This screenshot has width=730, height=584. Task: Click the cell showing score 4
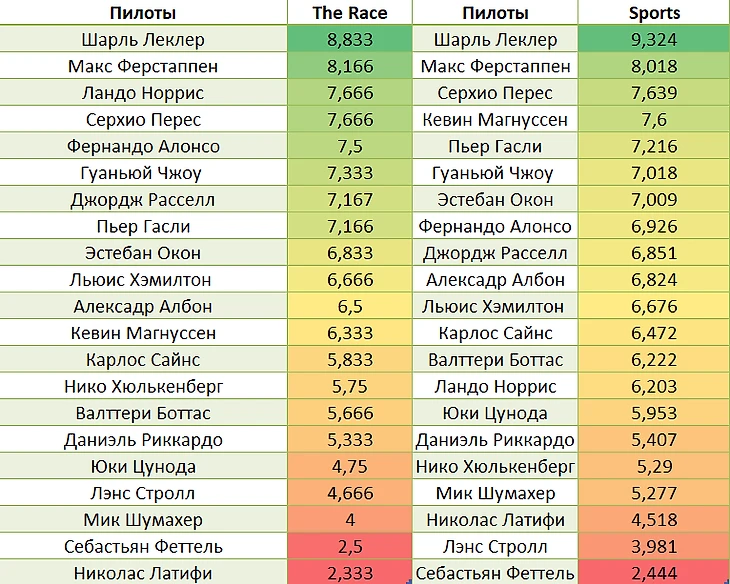pos(349,520)
